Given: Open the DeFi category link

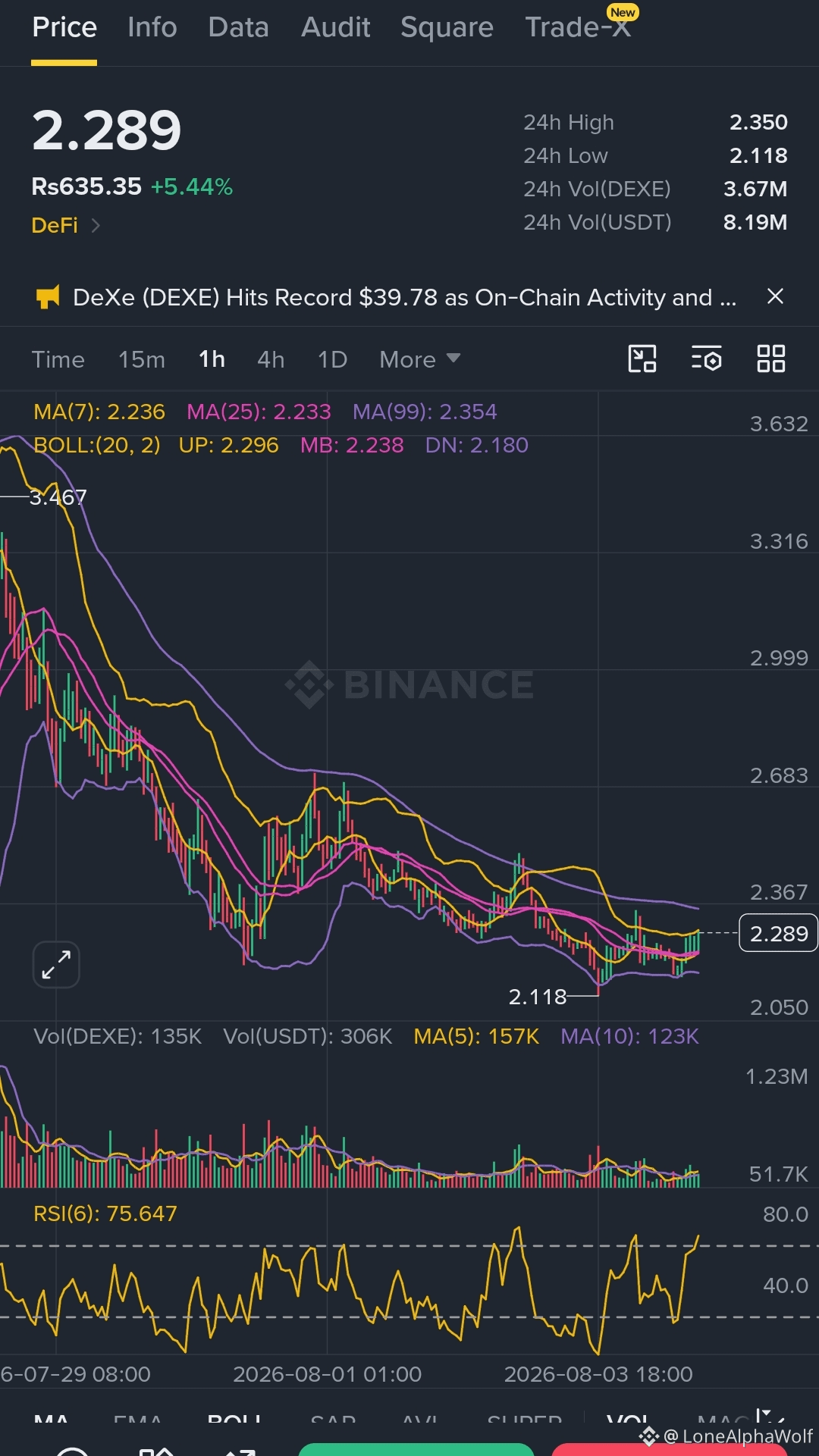Looking at the screenshot, I should tap(55, 225).
